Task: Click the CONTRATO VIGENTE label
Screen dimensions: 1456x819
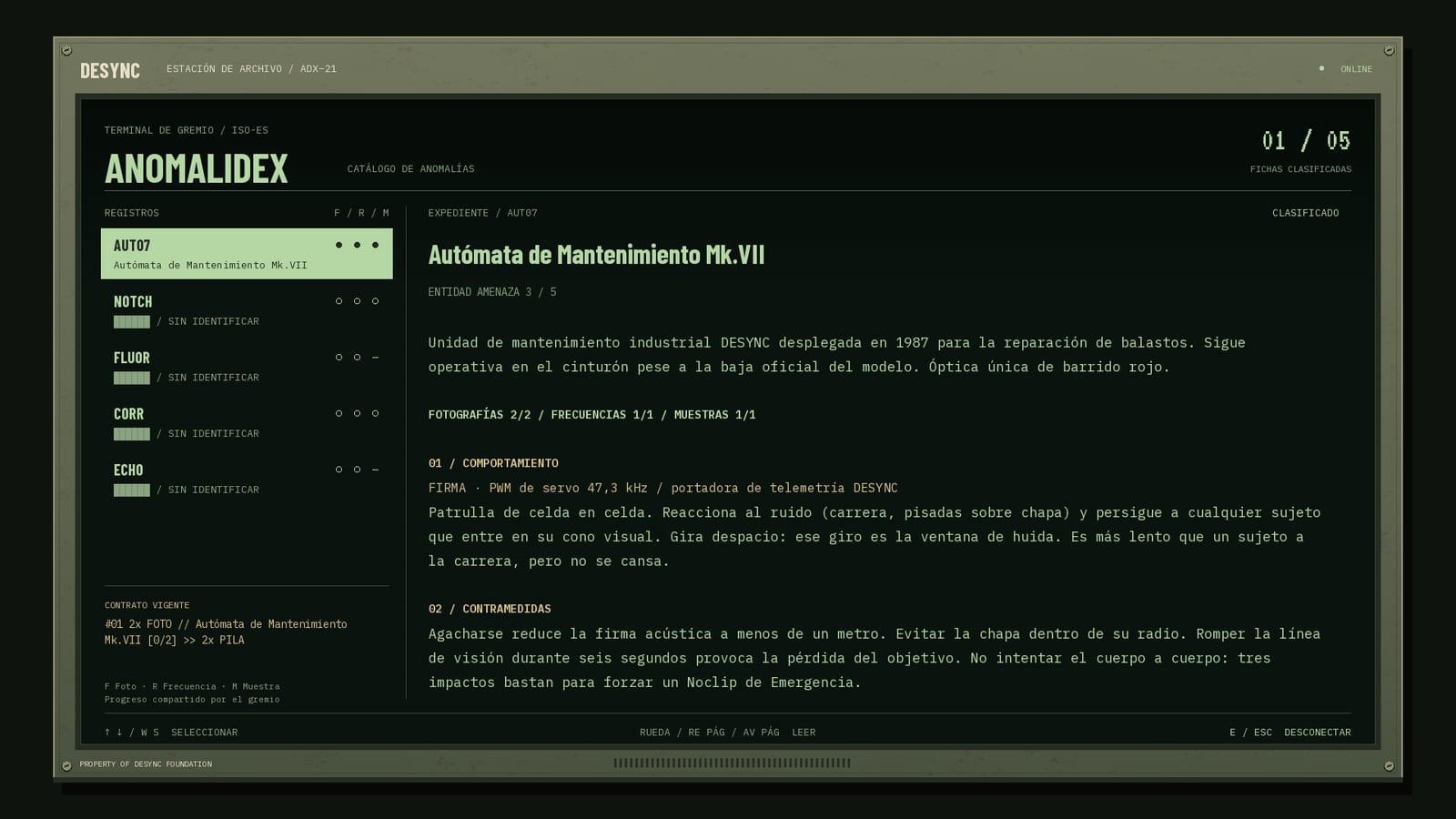Action: click(147, 605)
